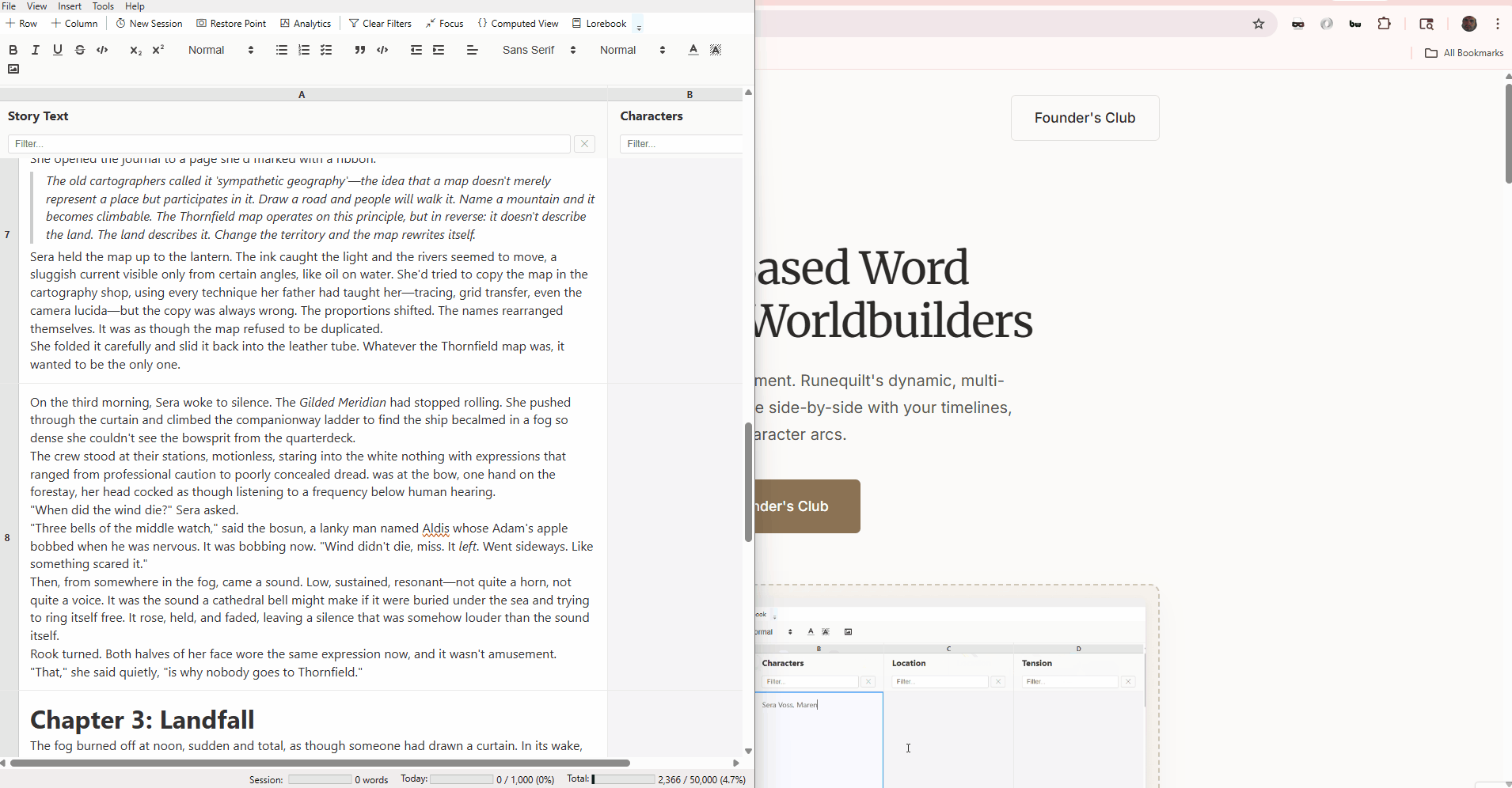Viewport: 1512px width, 788px height.
Task: Open the Sans Serif font dropdown
Action: pos(539,50)
